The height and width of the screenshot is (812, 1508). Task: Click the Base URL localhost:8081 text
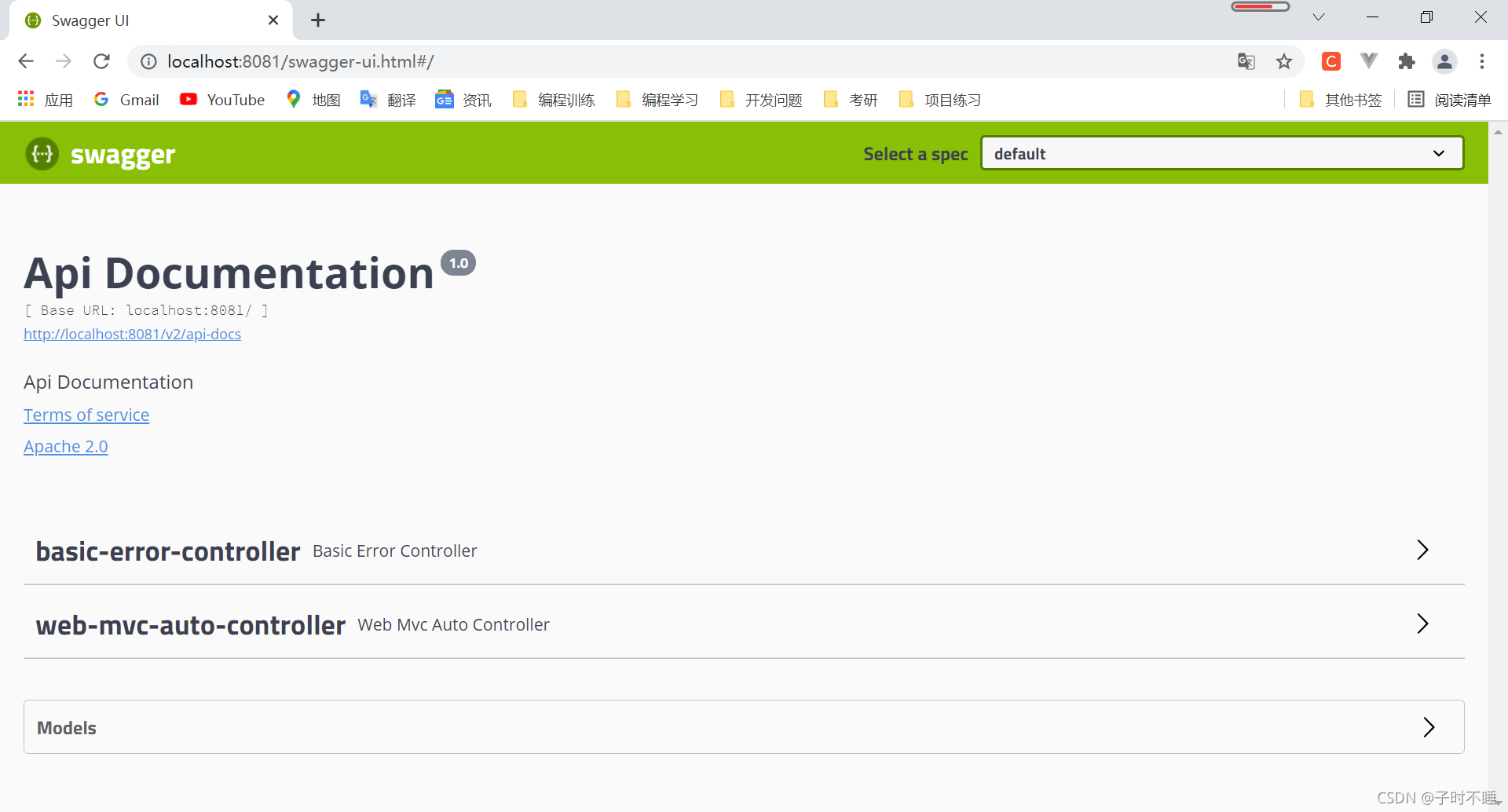coord(146,310)
